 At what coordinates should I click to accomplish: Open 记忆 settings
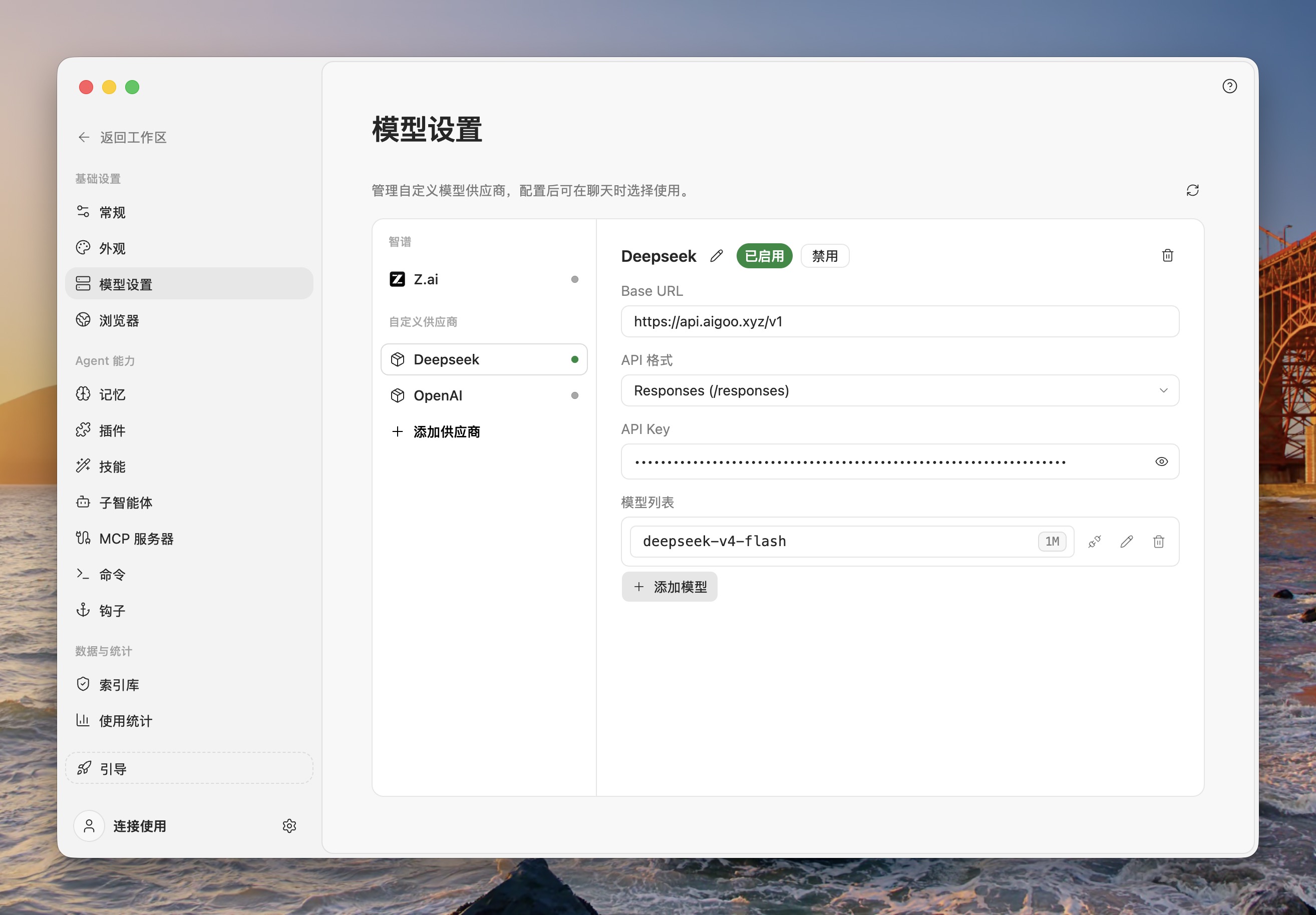tap(189, 394)
